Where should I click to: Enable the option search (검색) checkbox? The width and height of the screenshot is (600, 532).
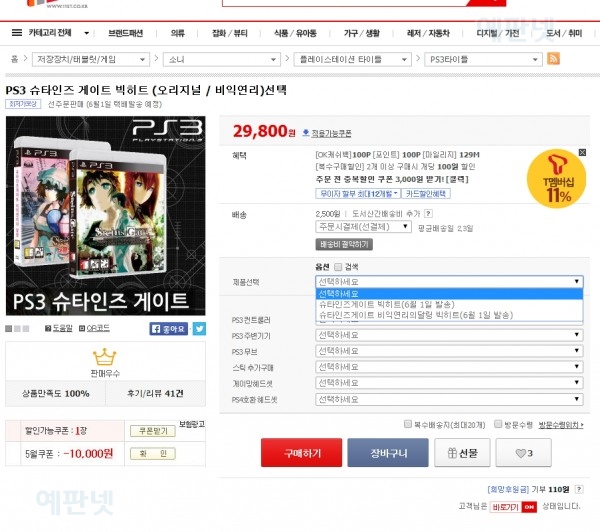pyautogui.click(x=338, y=267)
